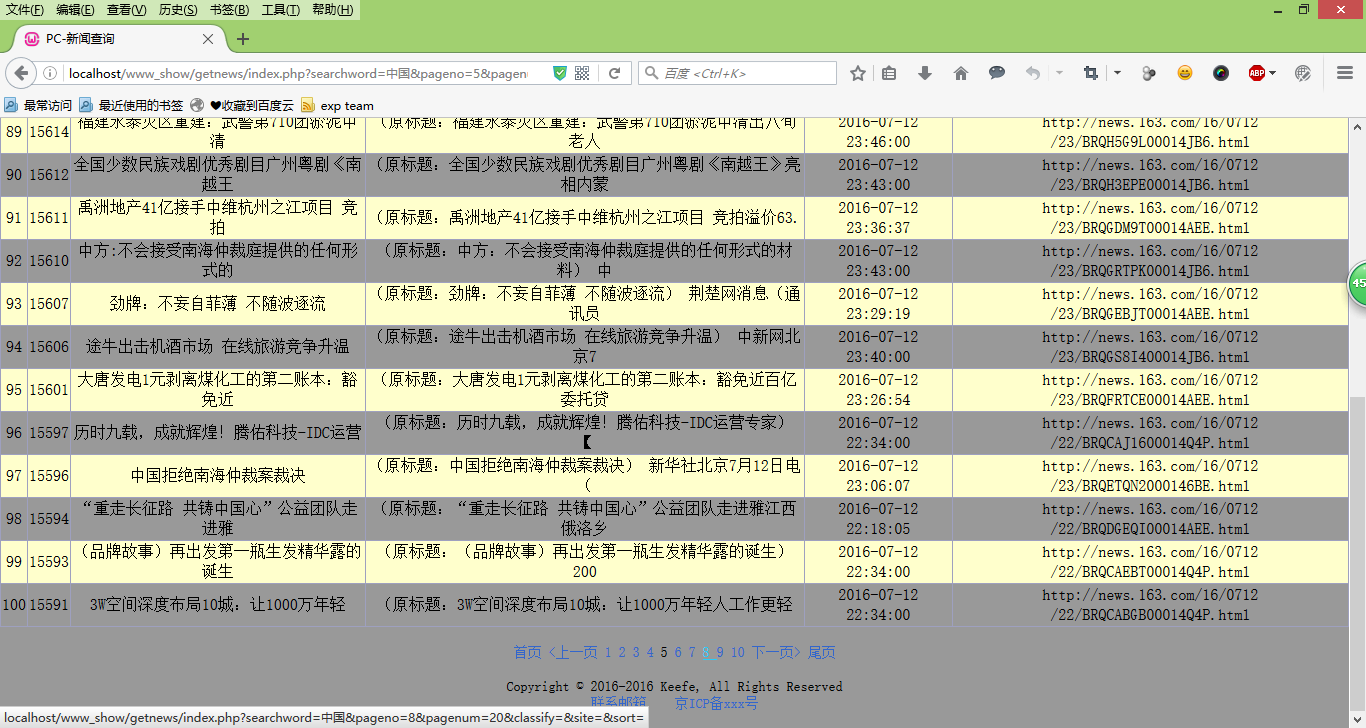
Task: Open the chat bubble toolbar icon
Action: [997, 73]
